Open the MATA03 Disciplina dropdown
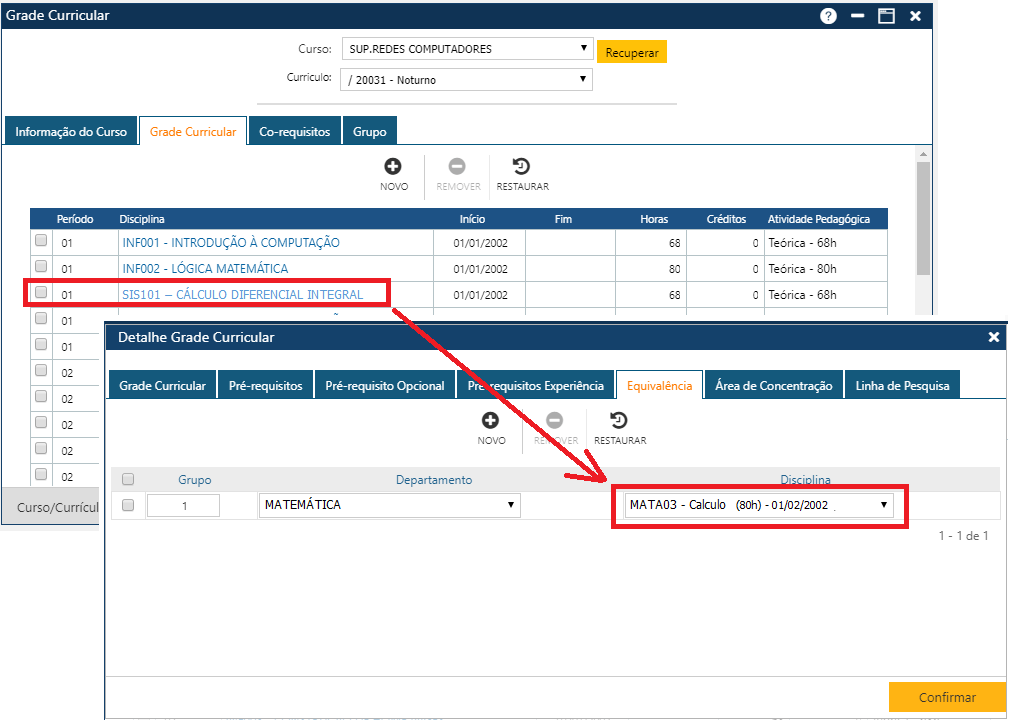This screenshot has height=721, width=1012. [758, 505]
